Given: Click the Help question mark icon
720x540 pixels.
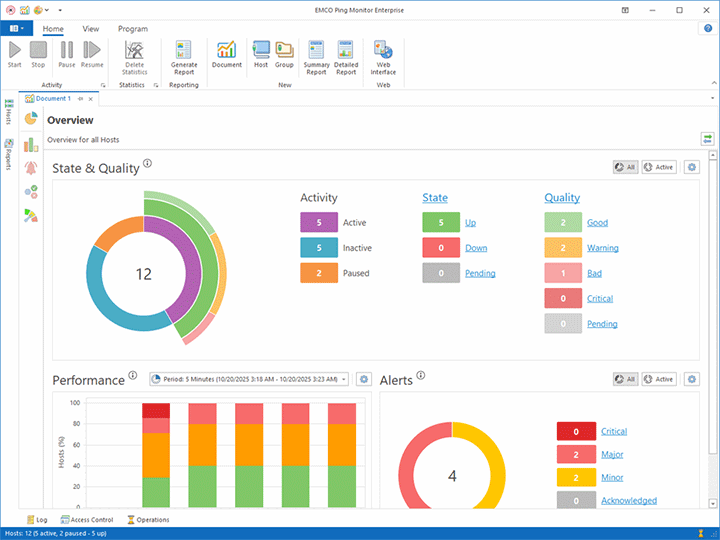Looking at the screenshot, I should click(708, 28).
